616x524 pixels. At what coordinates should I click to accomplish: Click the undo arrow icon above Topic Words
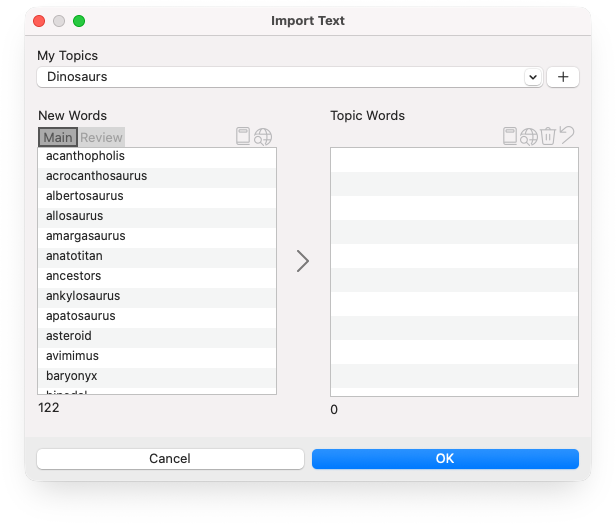point(567,135)
